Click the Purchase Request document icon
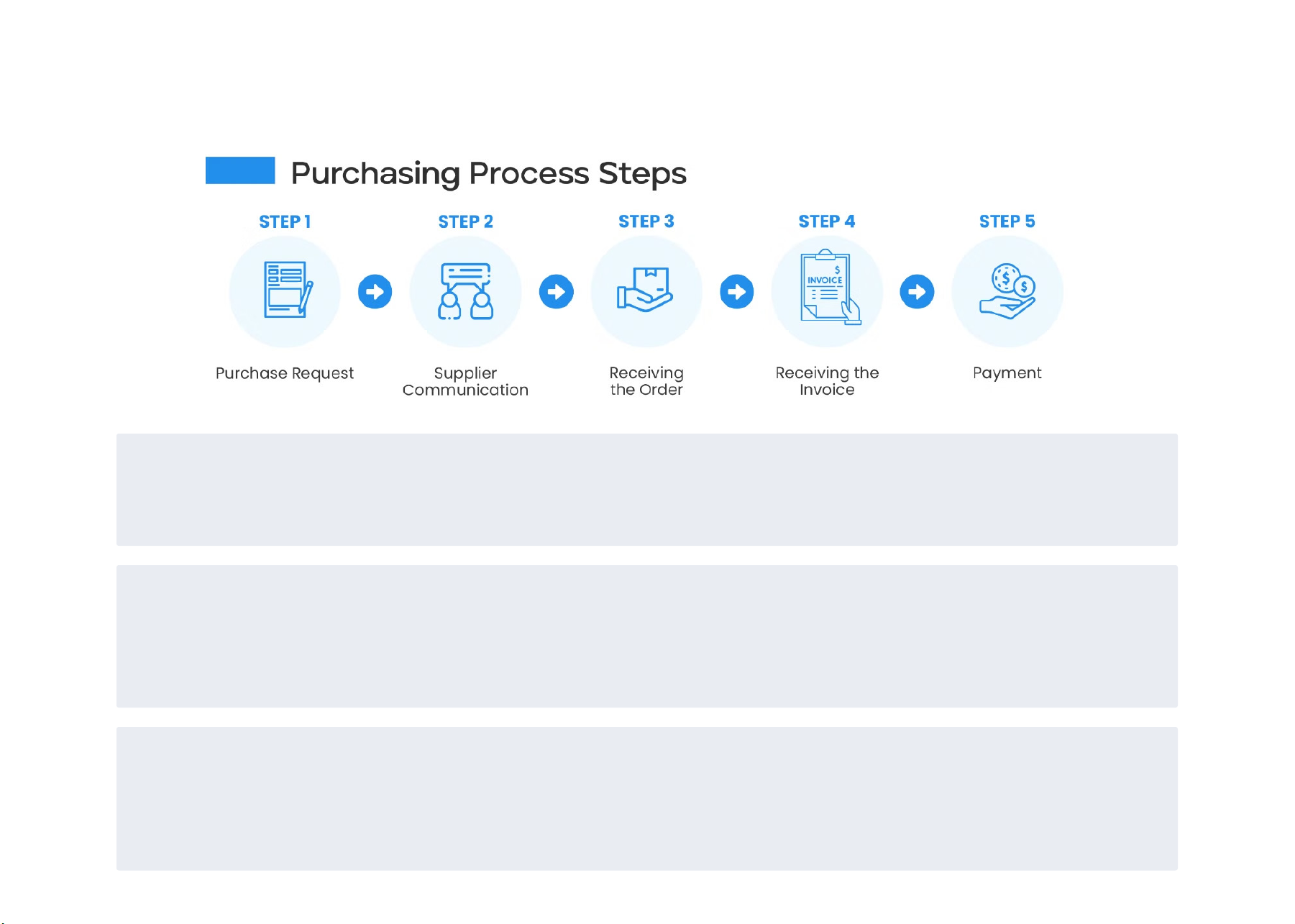The image size is (1295, 924). (285, 291)
